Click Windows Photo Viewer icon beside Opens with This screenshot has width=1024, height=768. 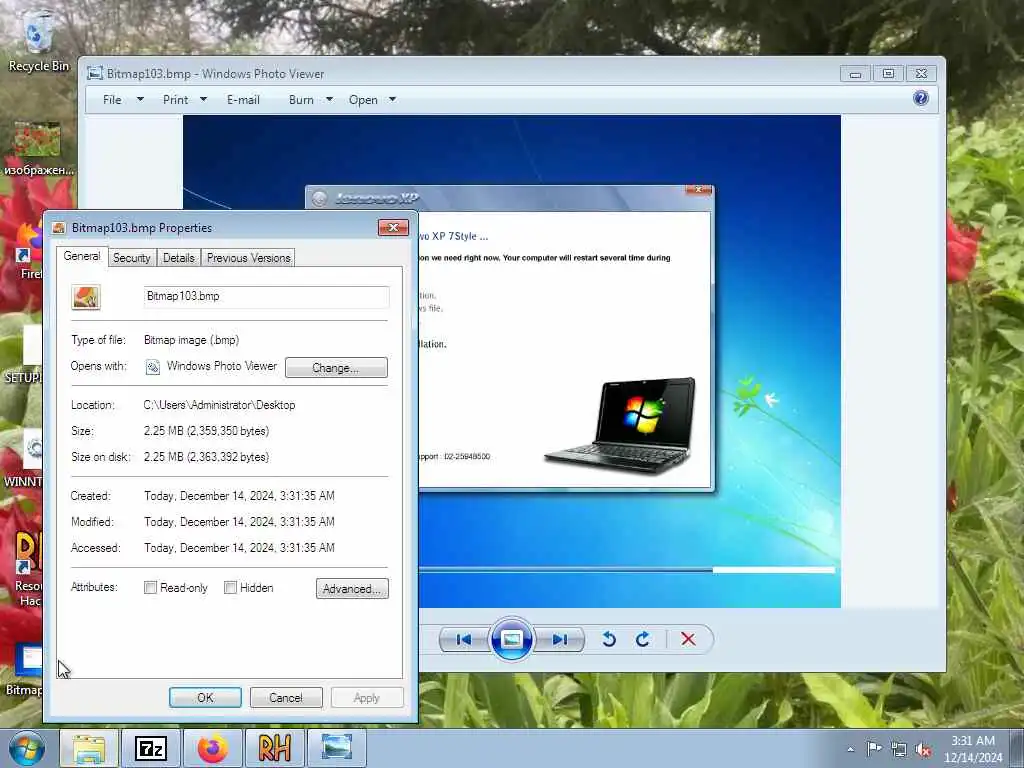tap(152, 367)
